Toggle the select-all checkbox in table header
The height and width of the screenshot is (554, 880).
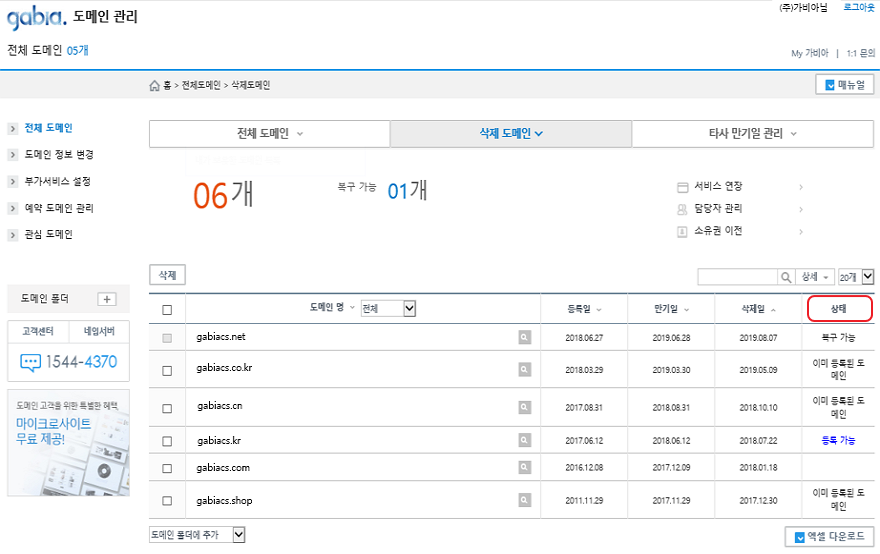click(x=167, y=310)
